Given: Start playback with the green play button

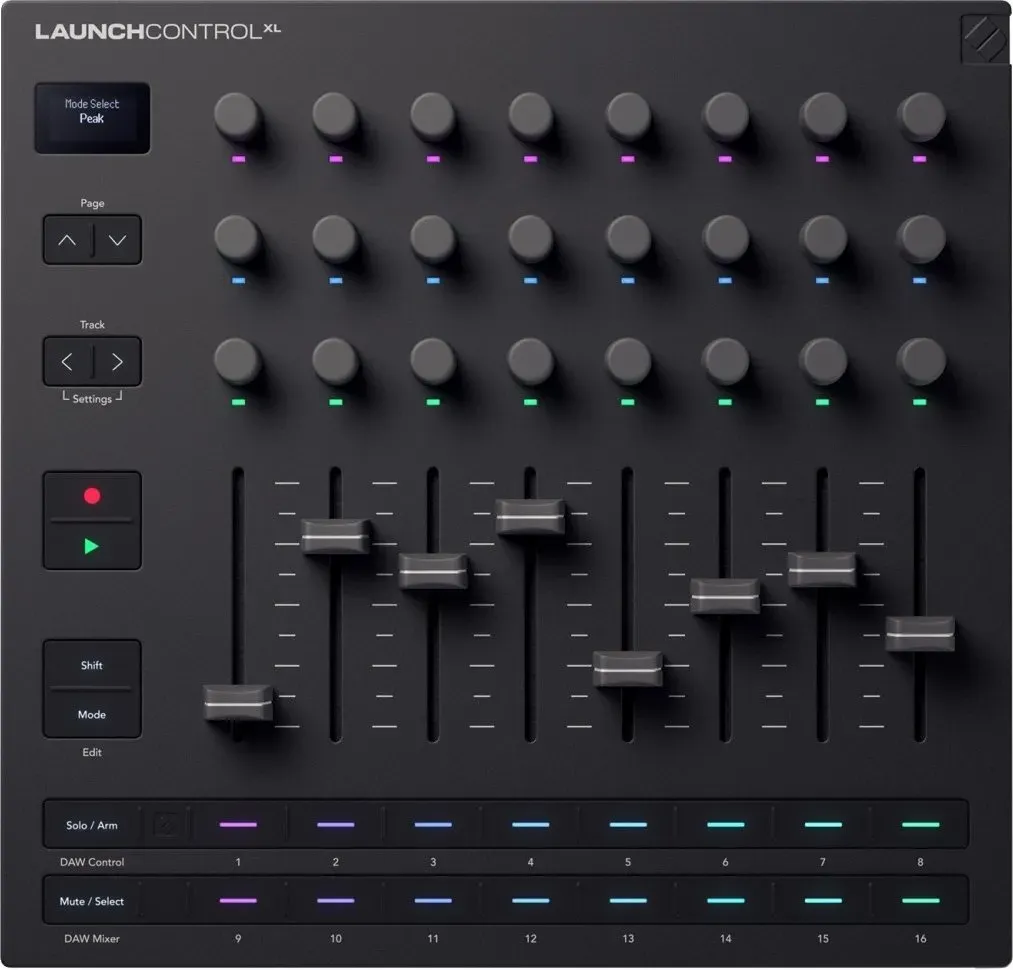Looking at the screenshot, I should (92, 546).
